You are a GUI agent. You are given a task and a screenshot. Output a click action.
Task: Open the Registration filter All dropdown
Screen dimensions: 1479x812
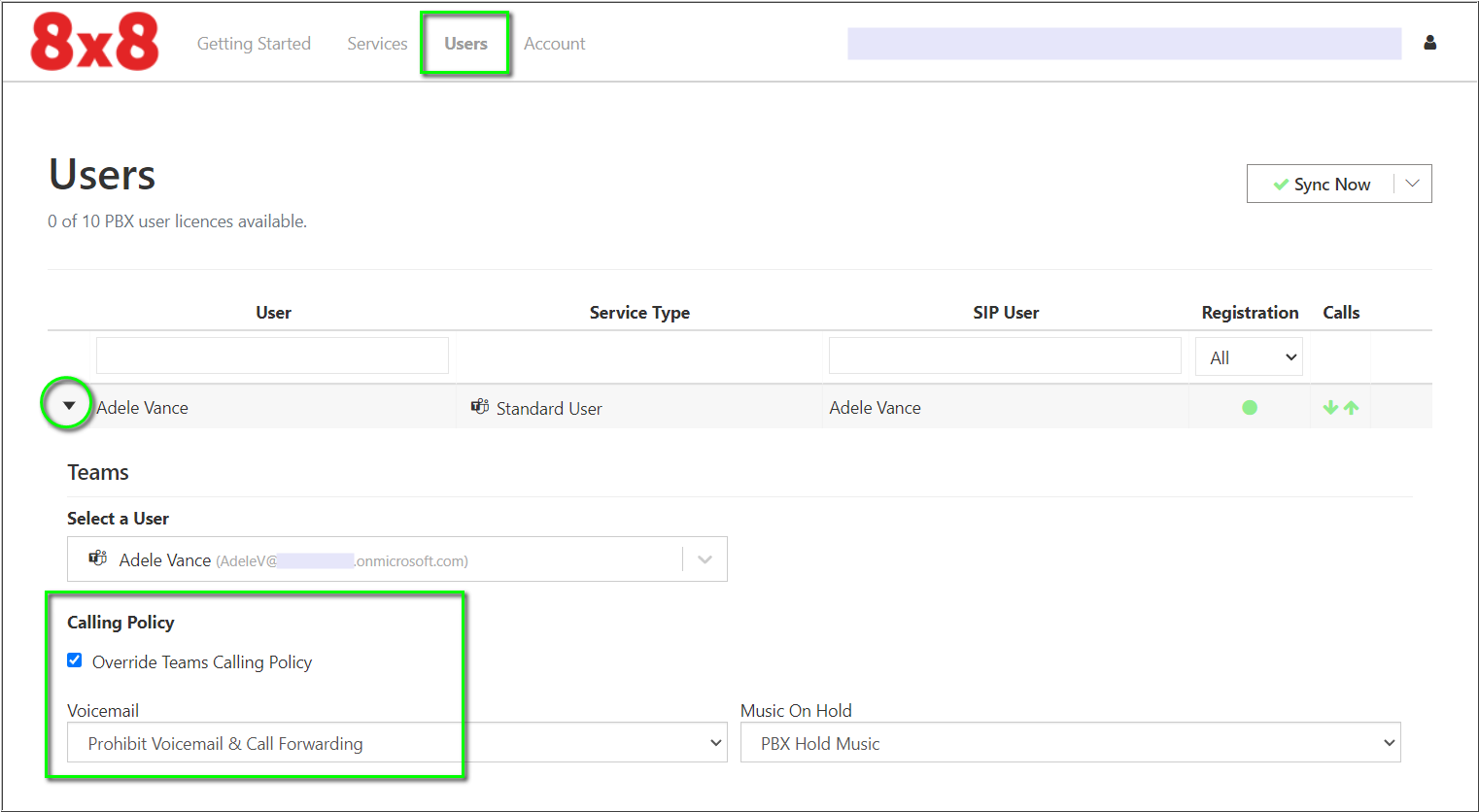[x=1249, y=356]
